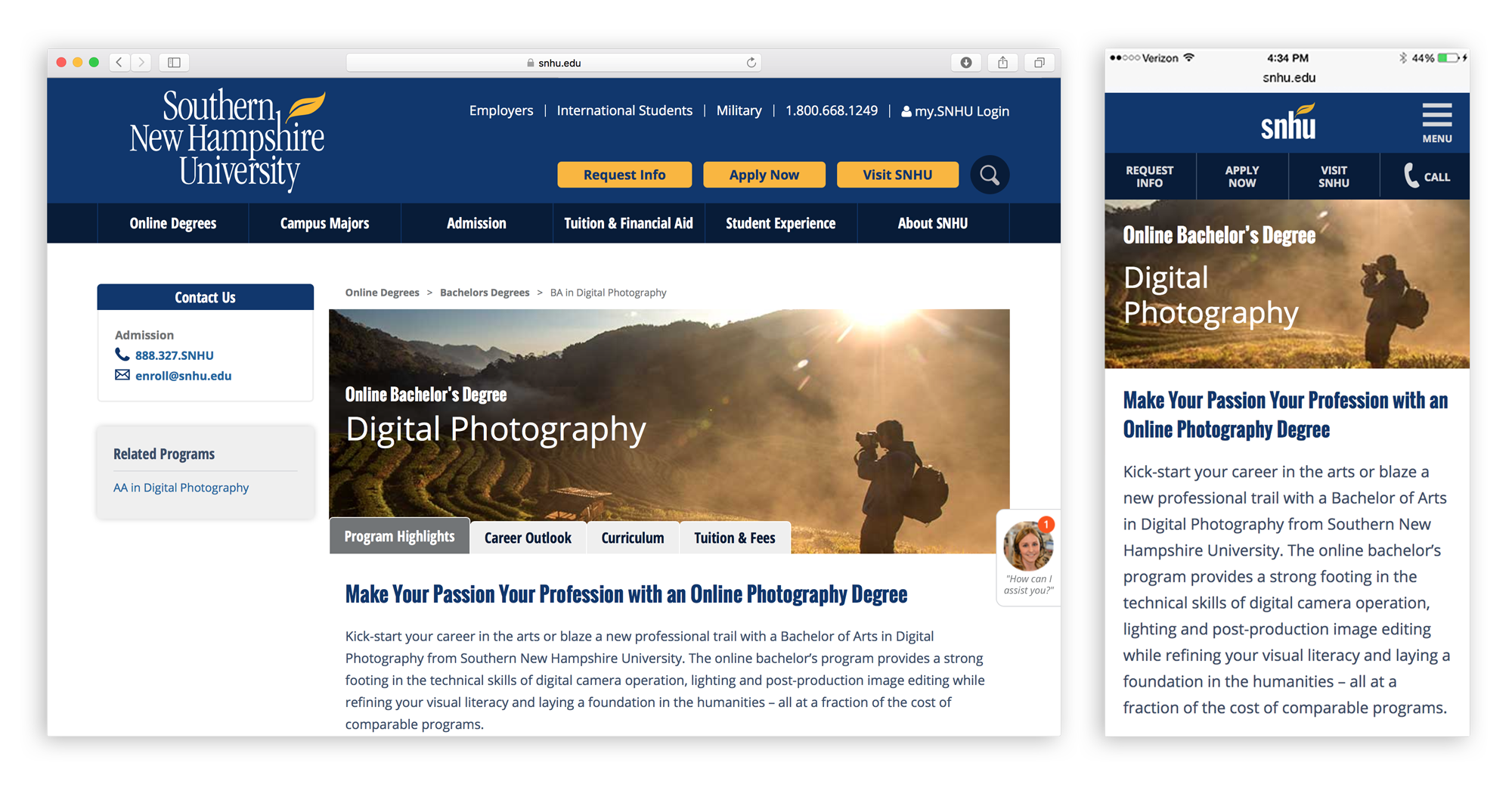Click the Contact Us panel header
The height and width of the screenshot is (803, 1512).
point(206,297)
